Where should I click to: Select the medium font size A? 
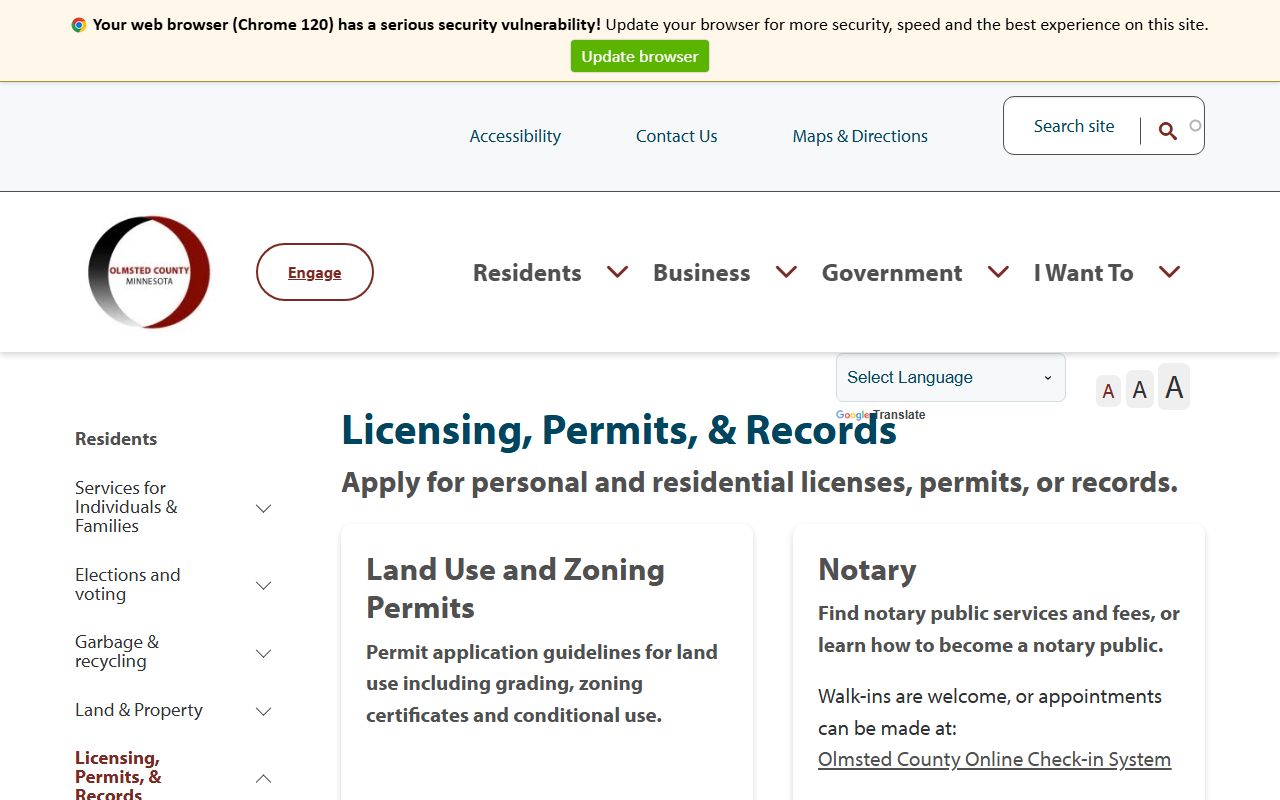1140,389
